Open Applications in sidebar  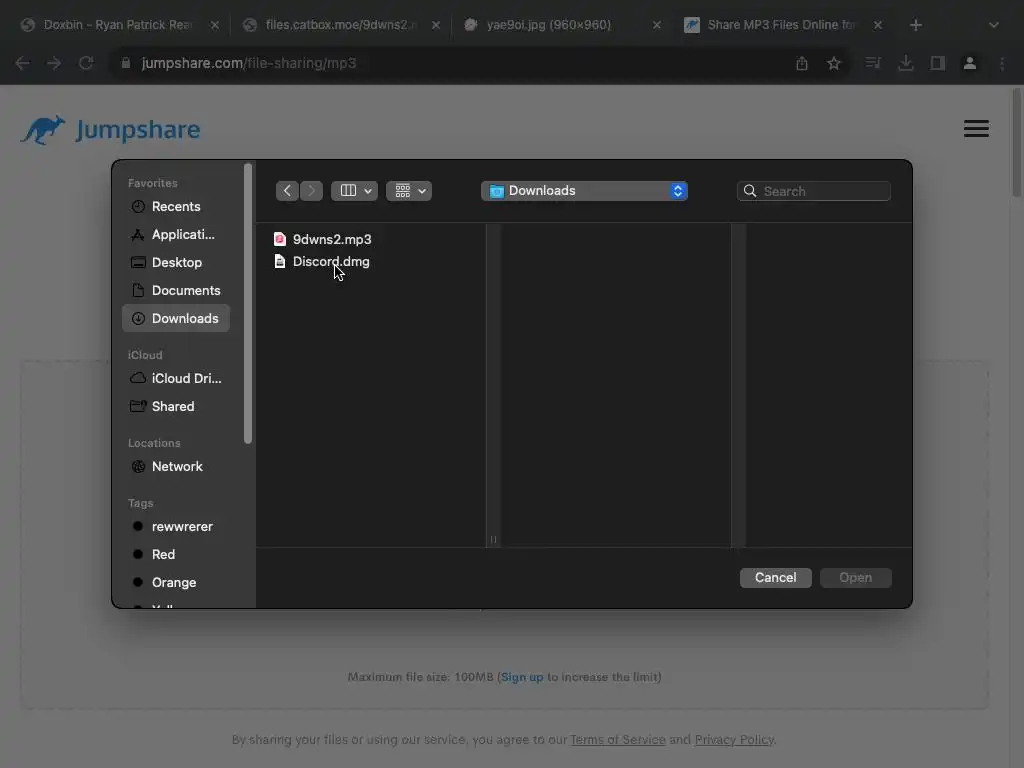[x=176, y=234]
